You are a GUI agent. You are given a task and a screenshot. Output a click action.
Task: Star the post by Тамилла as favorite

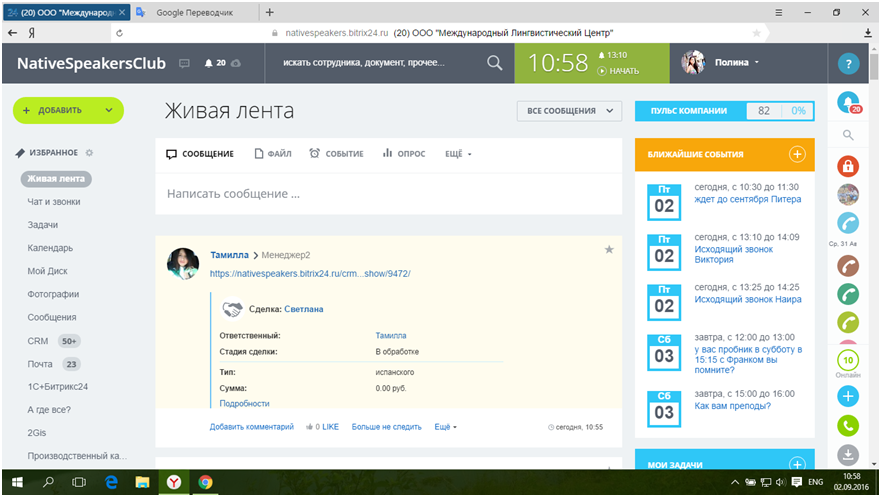[608, 250]
